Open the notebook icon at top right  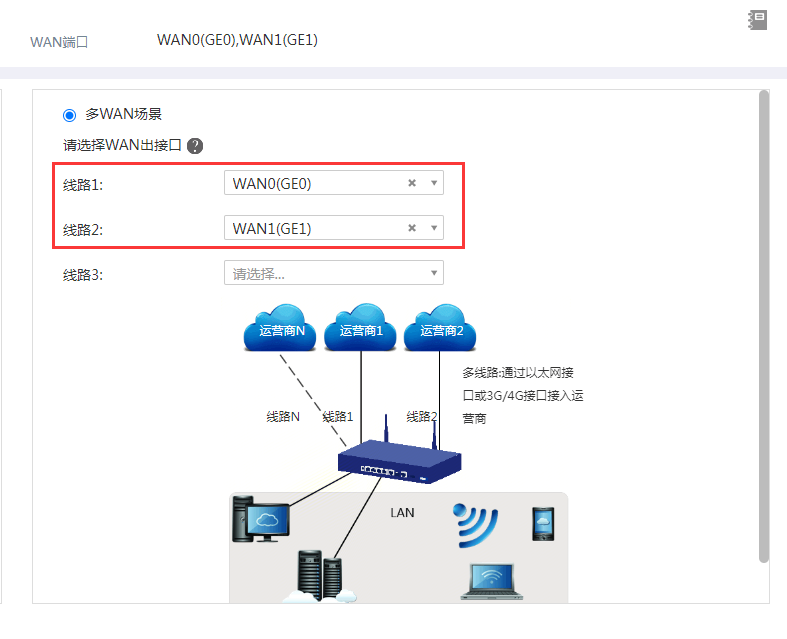click(x=757, y=20)
